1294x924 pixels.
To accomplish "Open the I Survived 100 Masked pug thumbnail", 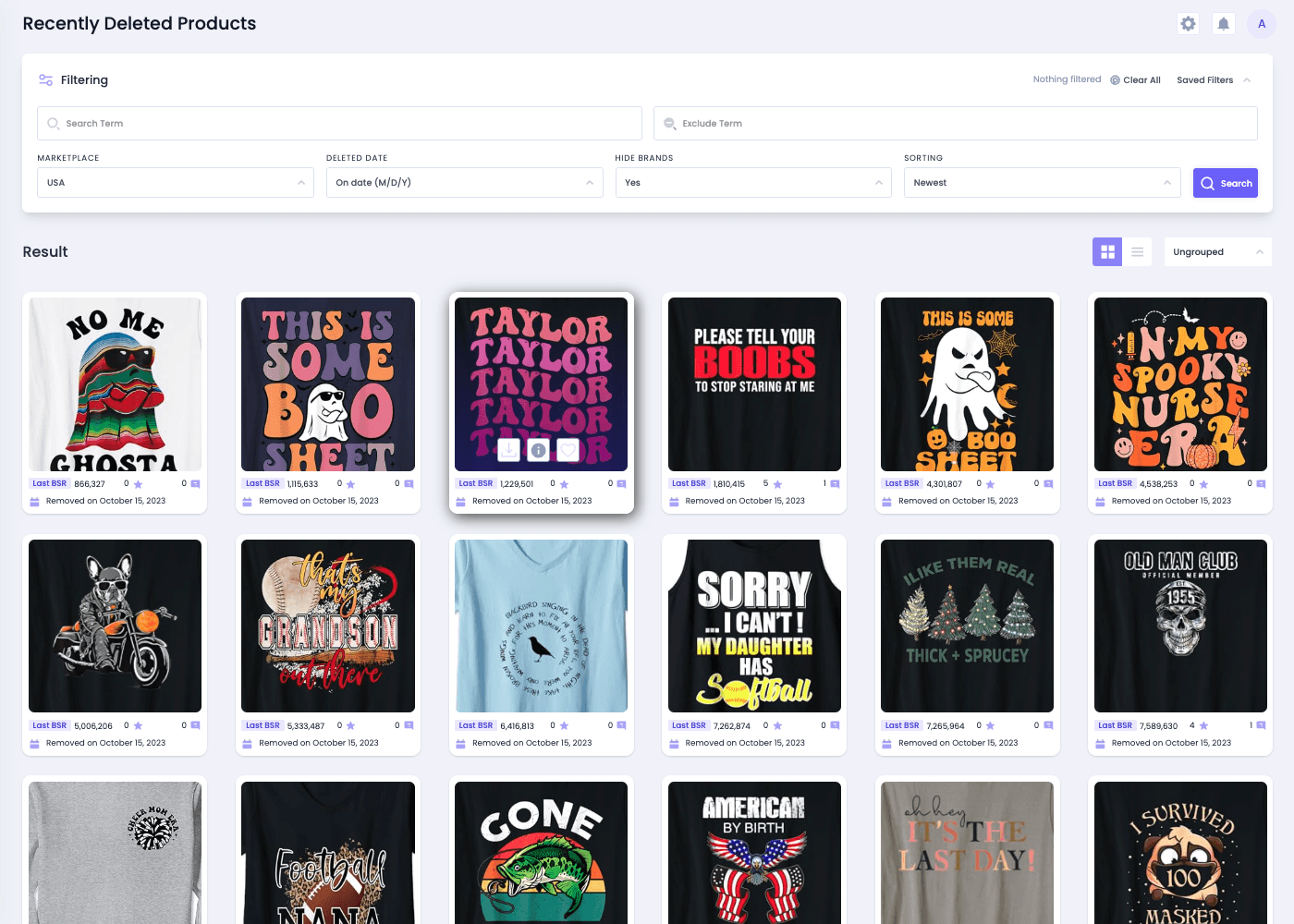I will point(1180,853).
